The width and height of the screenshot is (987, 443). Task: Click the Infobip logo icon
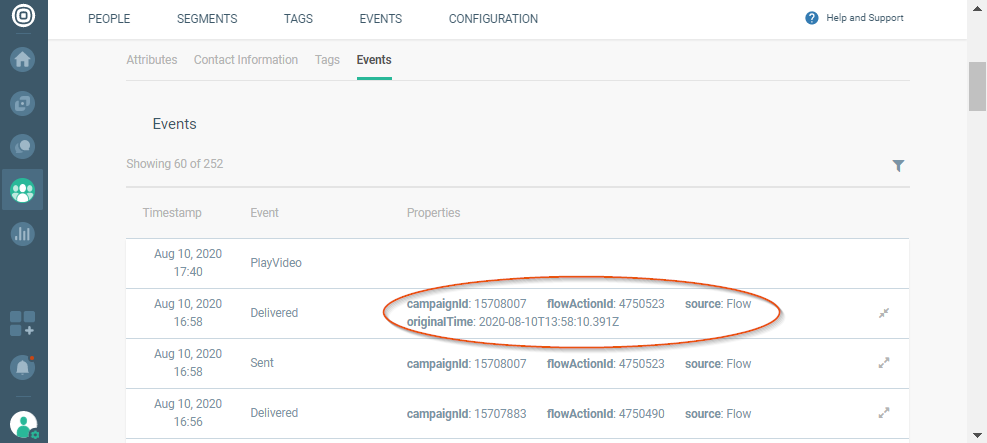[23, 17]
